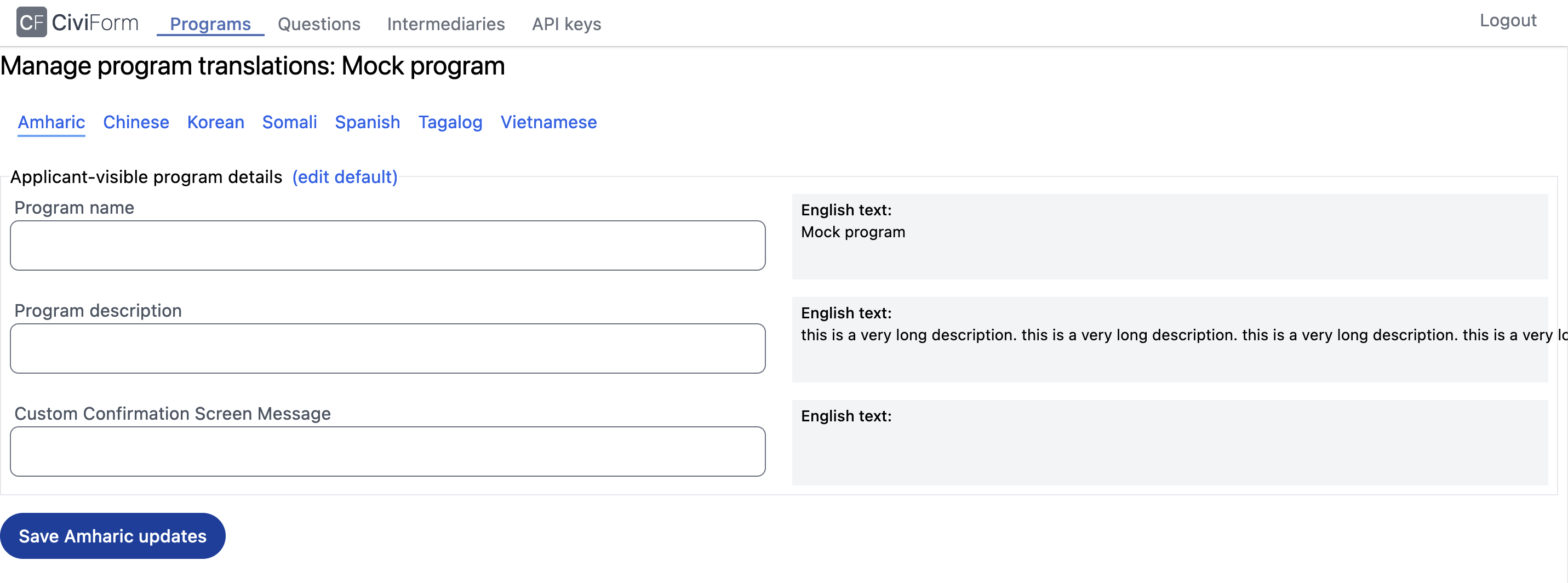Switch to the Questions tab
The height and width of the screenshot is (583, 1568).
click(318, 24)
